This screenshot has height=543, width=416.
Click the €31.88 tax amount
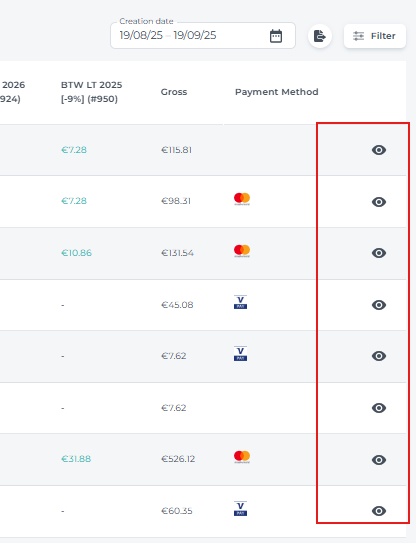coord(76,459)
